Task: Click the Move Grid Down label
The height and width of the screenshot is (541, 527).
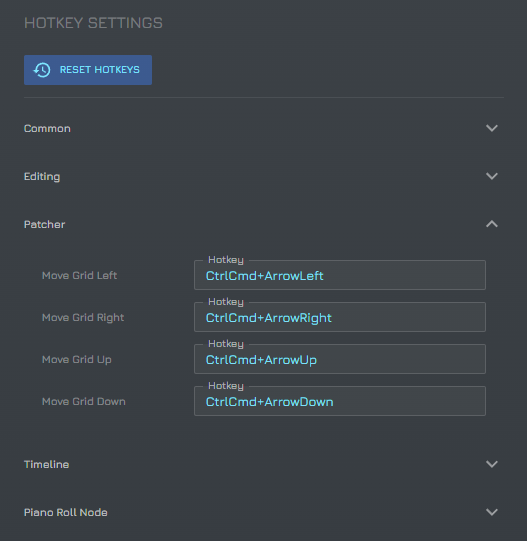Action: pos(84,402)
